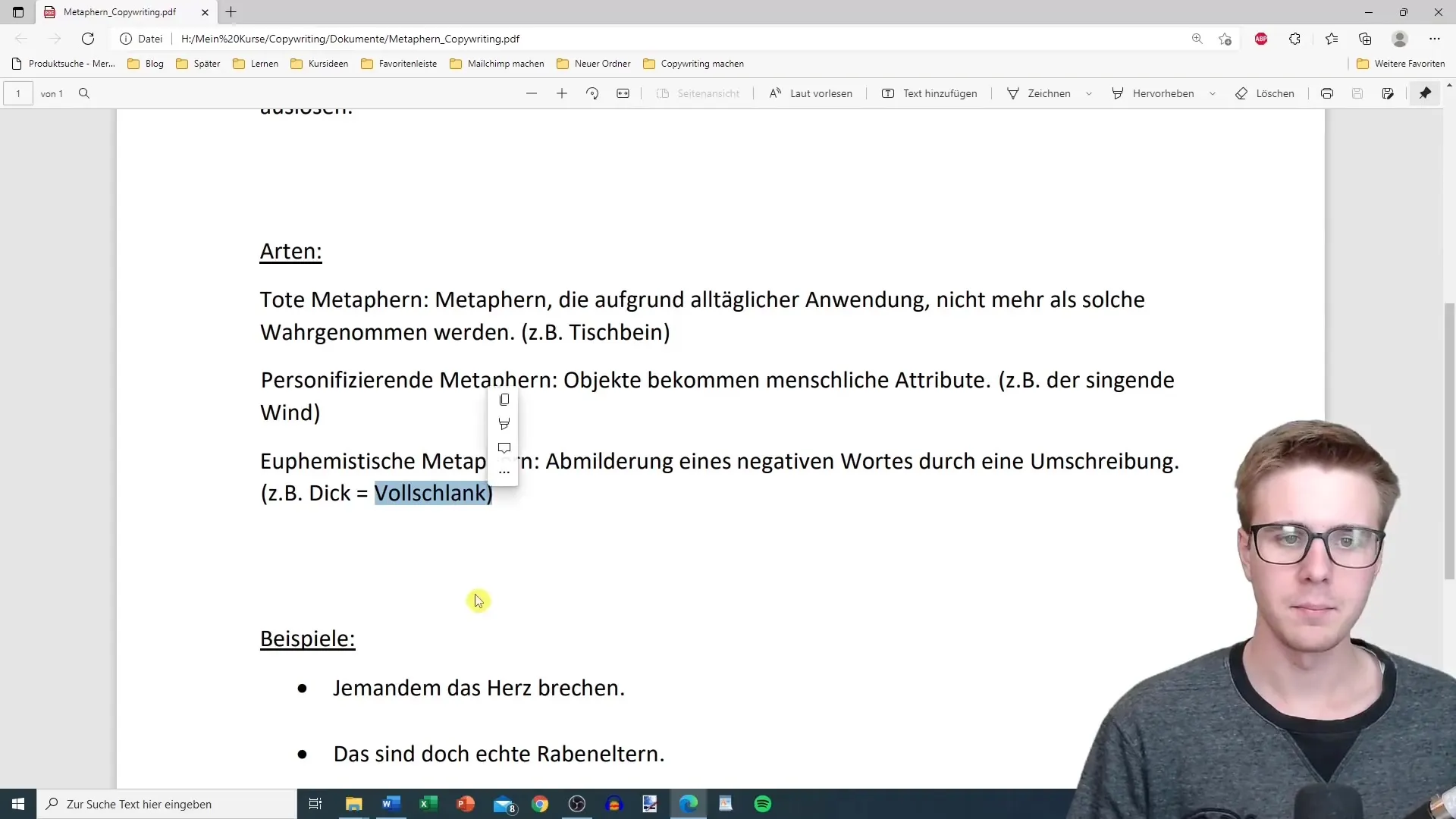Open Mail app from the taskbar

coord(504,804)
